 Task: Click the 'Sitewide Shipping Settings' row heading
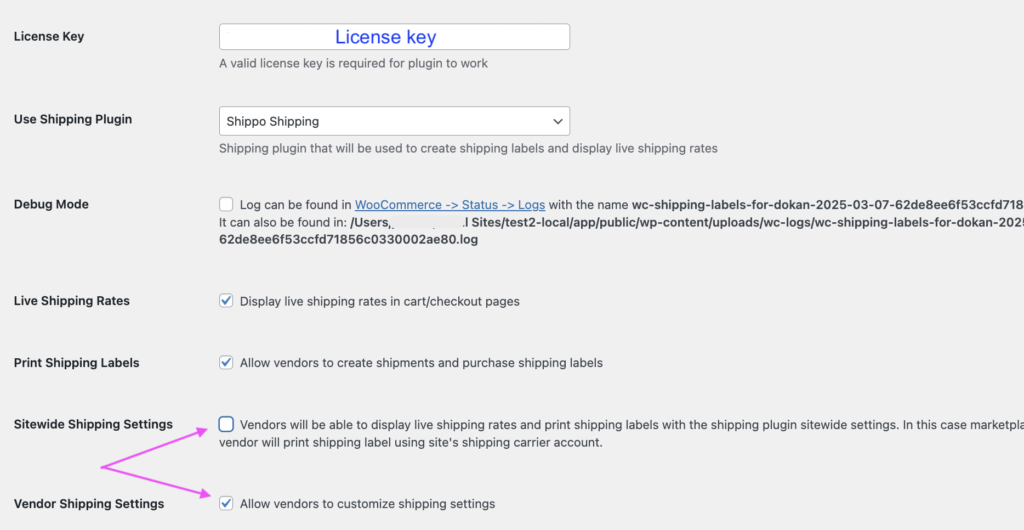(93, 424)
